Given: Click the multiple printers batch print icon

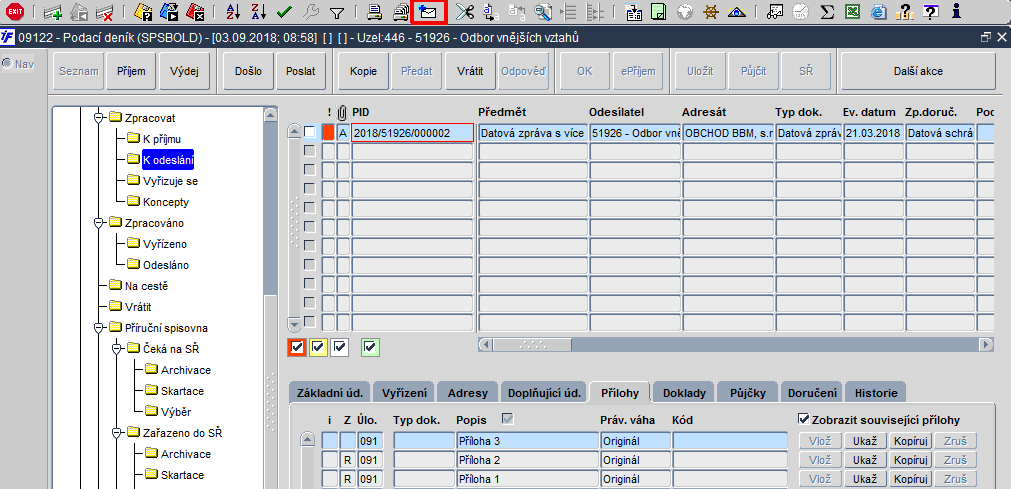Looking at the screenshot, I should [401, 11].
